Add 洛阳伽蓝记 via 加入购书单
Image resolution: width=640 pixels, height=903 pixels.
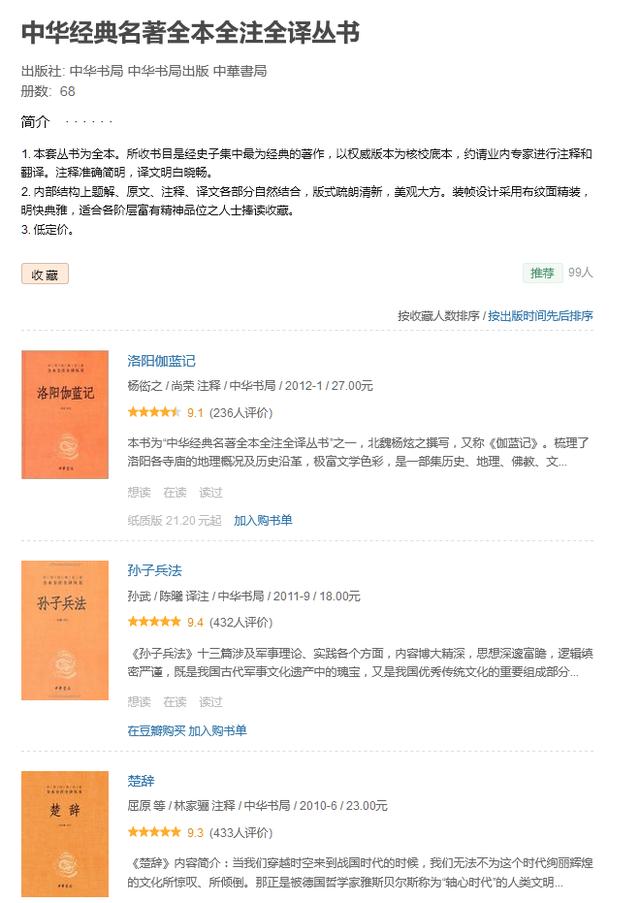pyautogui.click(x=263, y=521)
